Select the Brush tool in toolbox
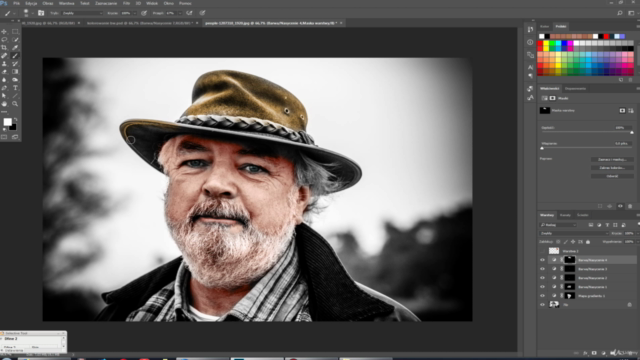 (15, 56)
